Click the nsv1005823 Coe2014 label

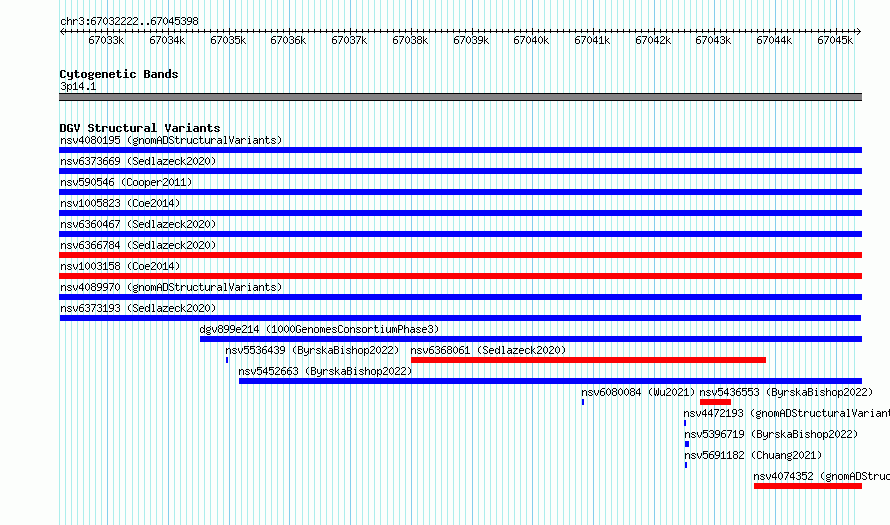(120, 203)
